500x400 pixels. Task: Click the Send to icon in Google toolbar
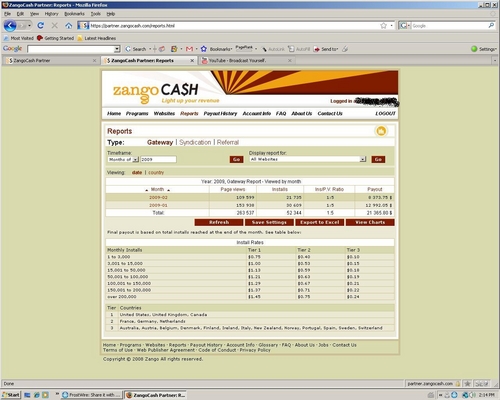tap(326, 49)
